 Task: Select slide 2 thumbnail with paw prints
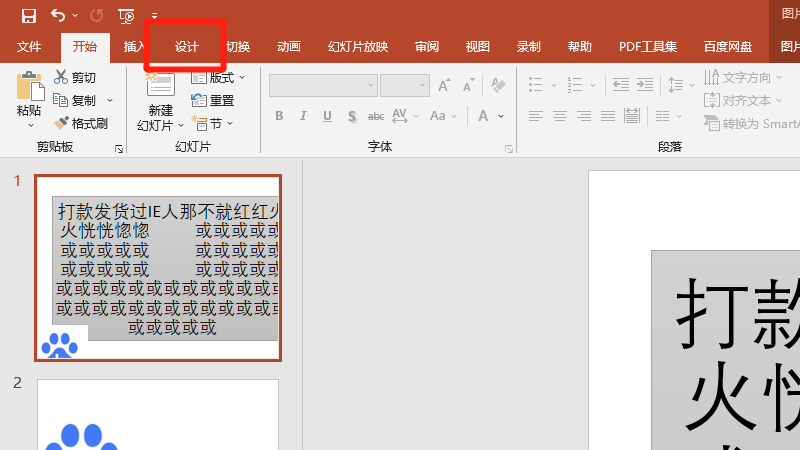[158, 415]
